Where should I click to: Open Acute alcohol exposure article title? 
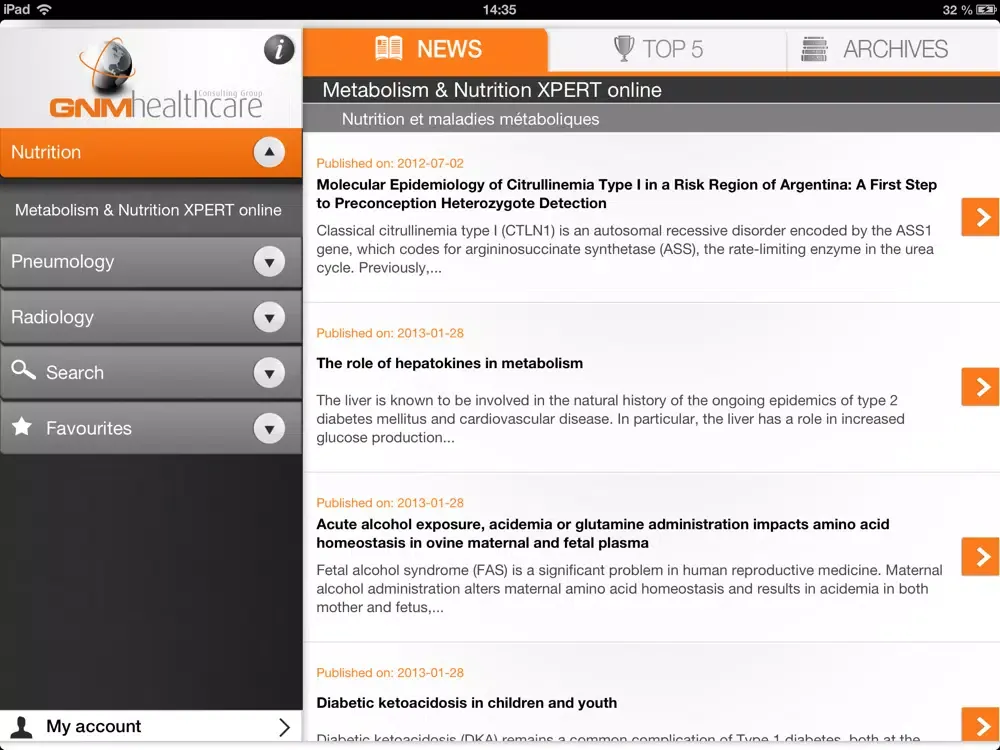click(603, 533)
